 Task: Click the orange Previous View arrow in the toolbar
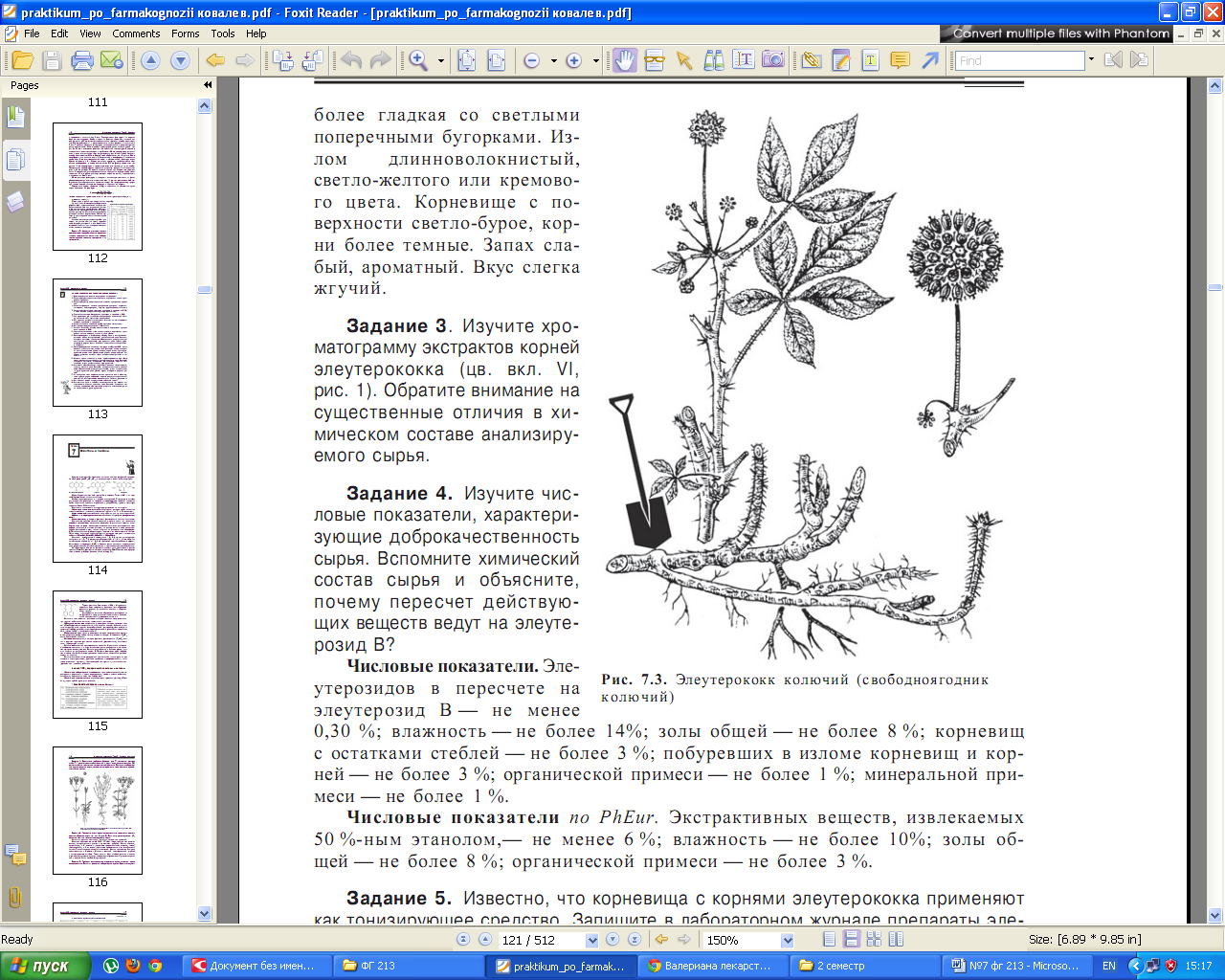[x=216, y=60]
